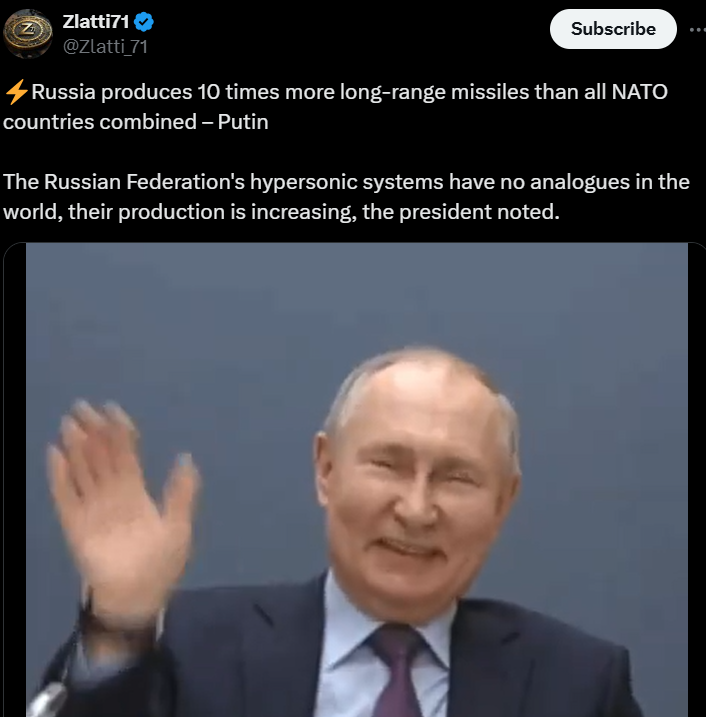Open the Zlatti71 display name link
The width and height of the screenshot is (706, 717).
96,21
